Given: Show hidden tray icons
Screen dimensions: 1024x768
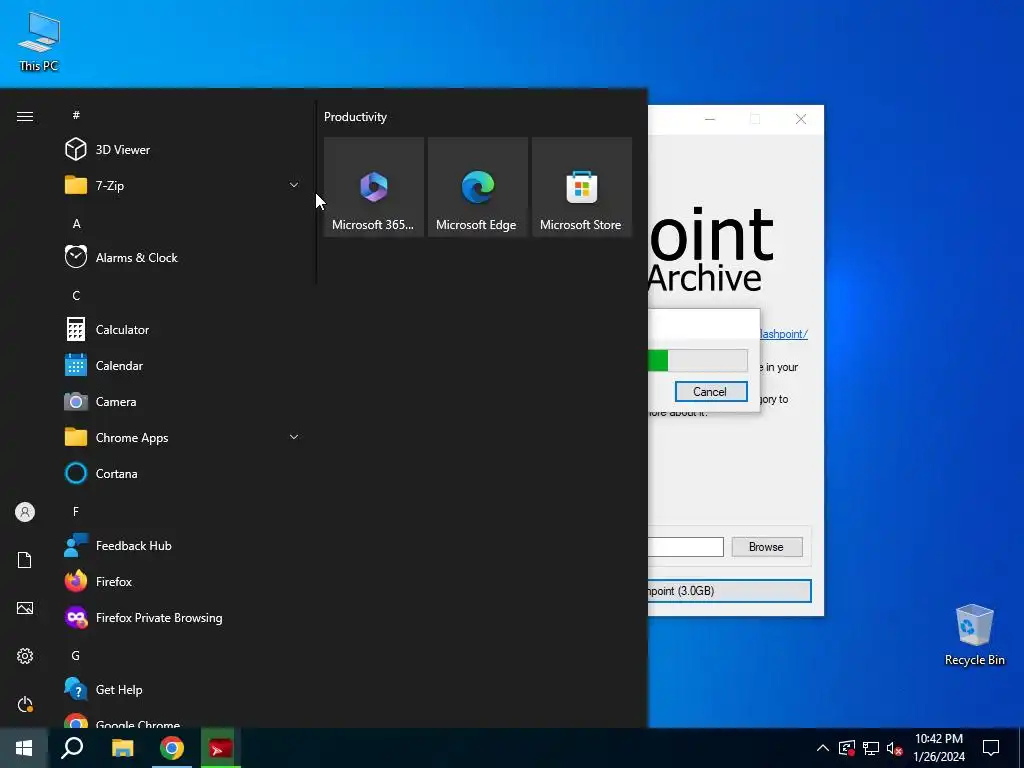Looking at the screenshot, I should pyautogui.click(x=823, y=748).
